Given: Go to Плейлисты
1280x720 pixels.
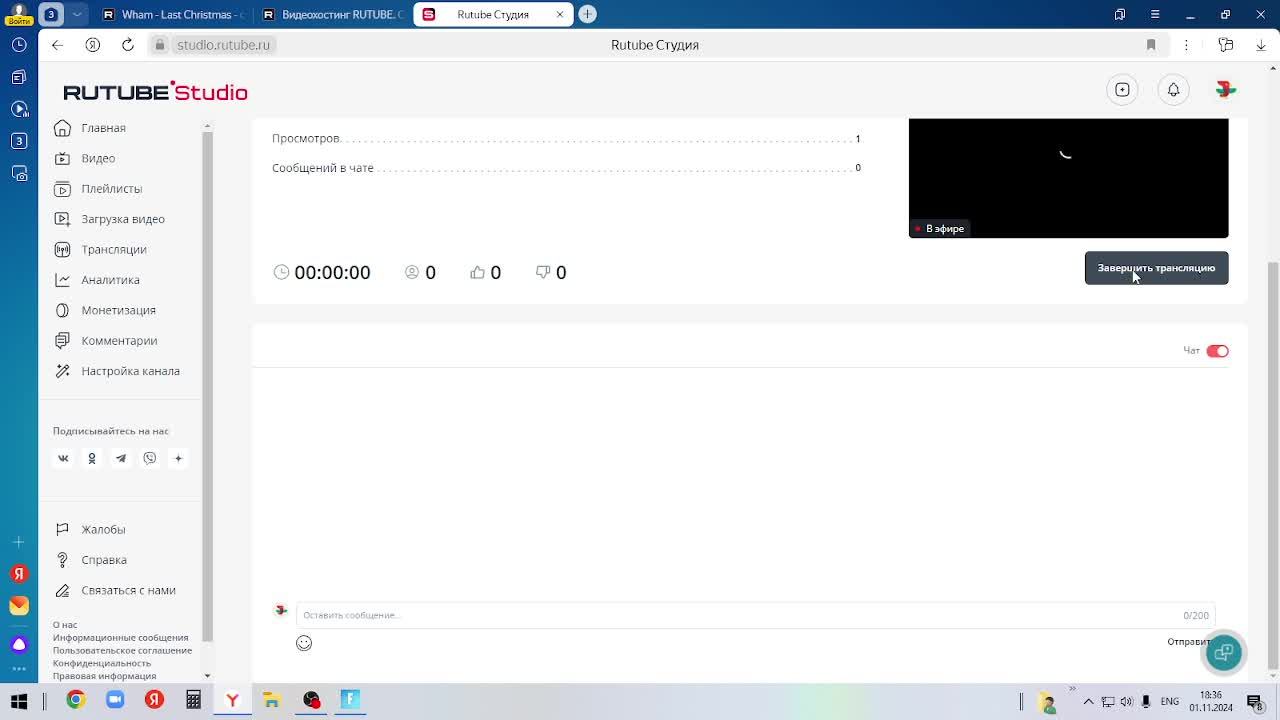Looking at the screenshot, I should coord(111,188).
